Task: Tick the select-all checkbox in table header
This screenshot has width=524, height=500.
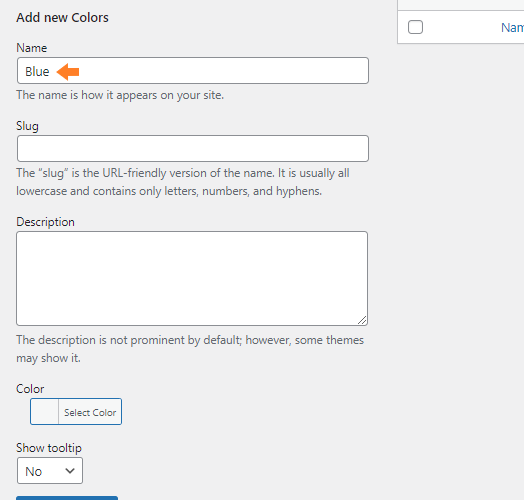Action: click(415, 27)
